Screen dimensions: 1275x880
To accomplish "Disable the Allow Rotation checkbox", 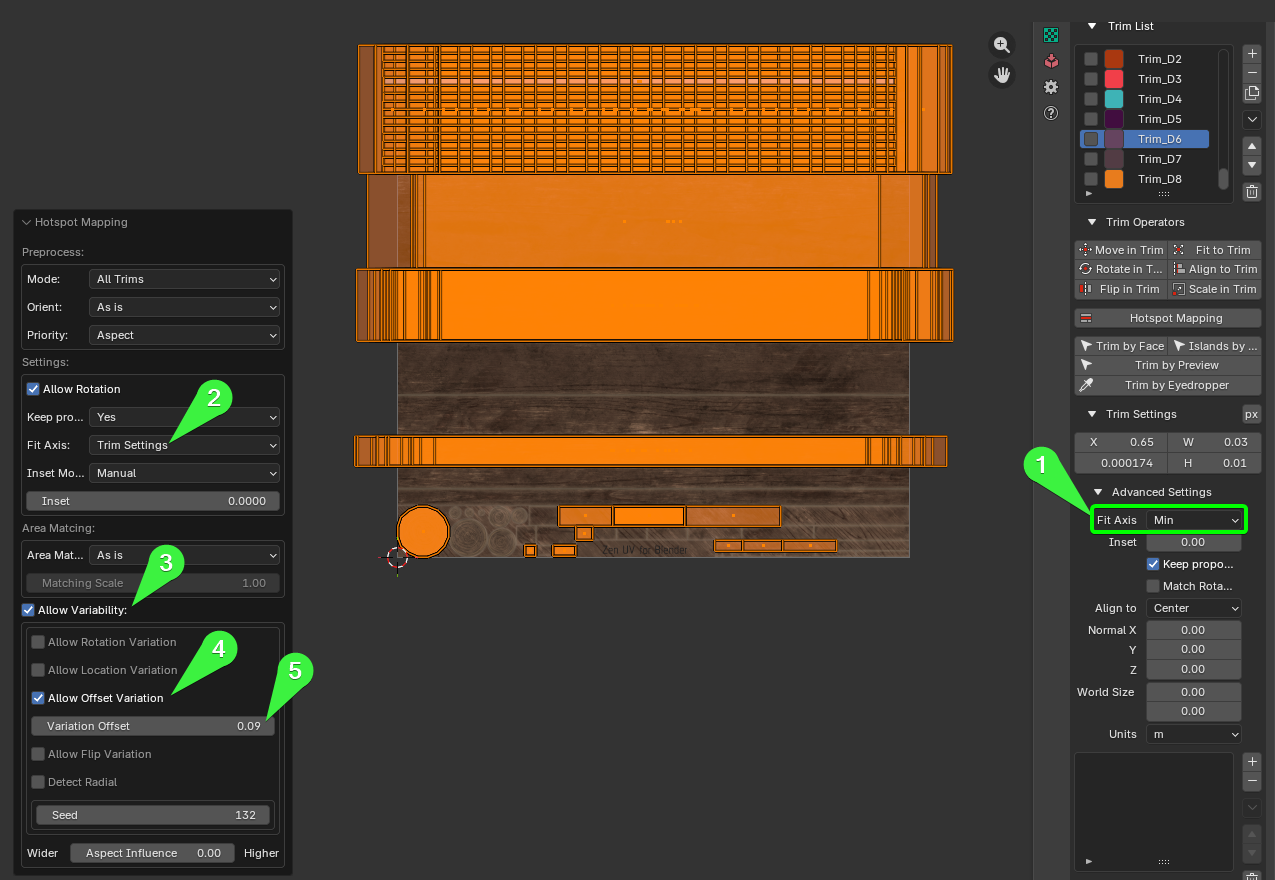I will (33, 389).
